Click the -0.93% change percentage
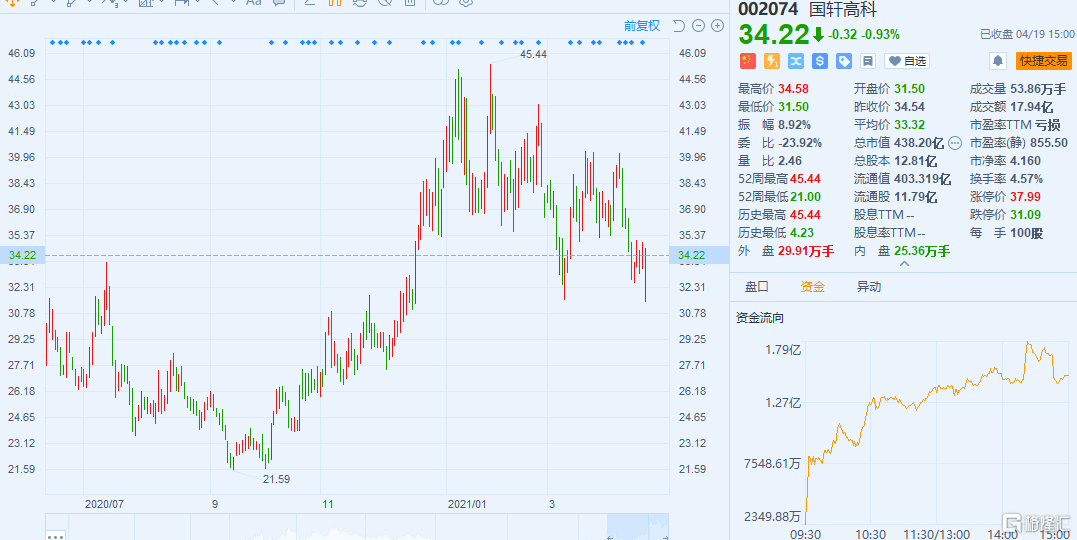This screenshot has width=1077, height=540. click(881, 34)
